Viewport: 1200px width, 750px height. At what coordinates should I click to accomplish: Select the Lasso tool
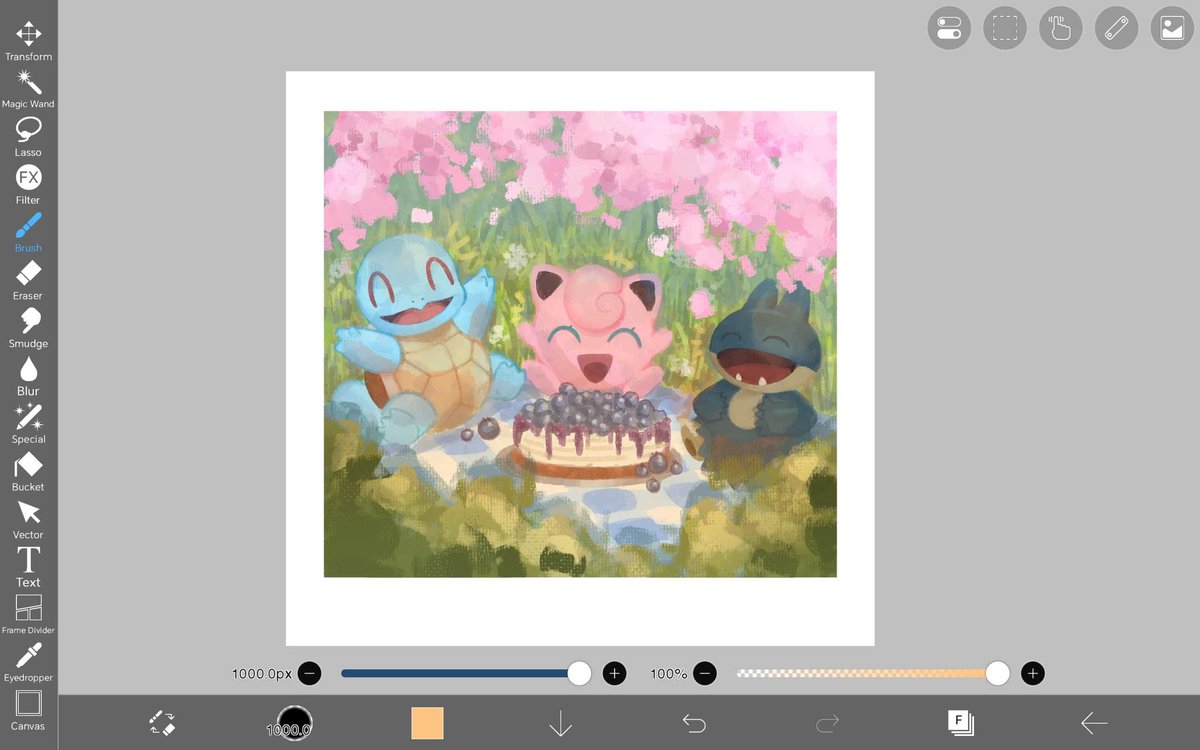pyautogui.click(x=28, y=136)
